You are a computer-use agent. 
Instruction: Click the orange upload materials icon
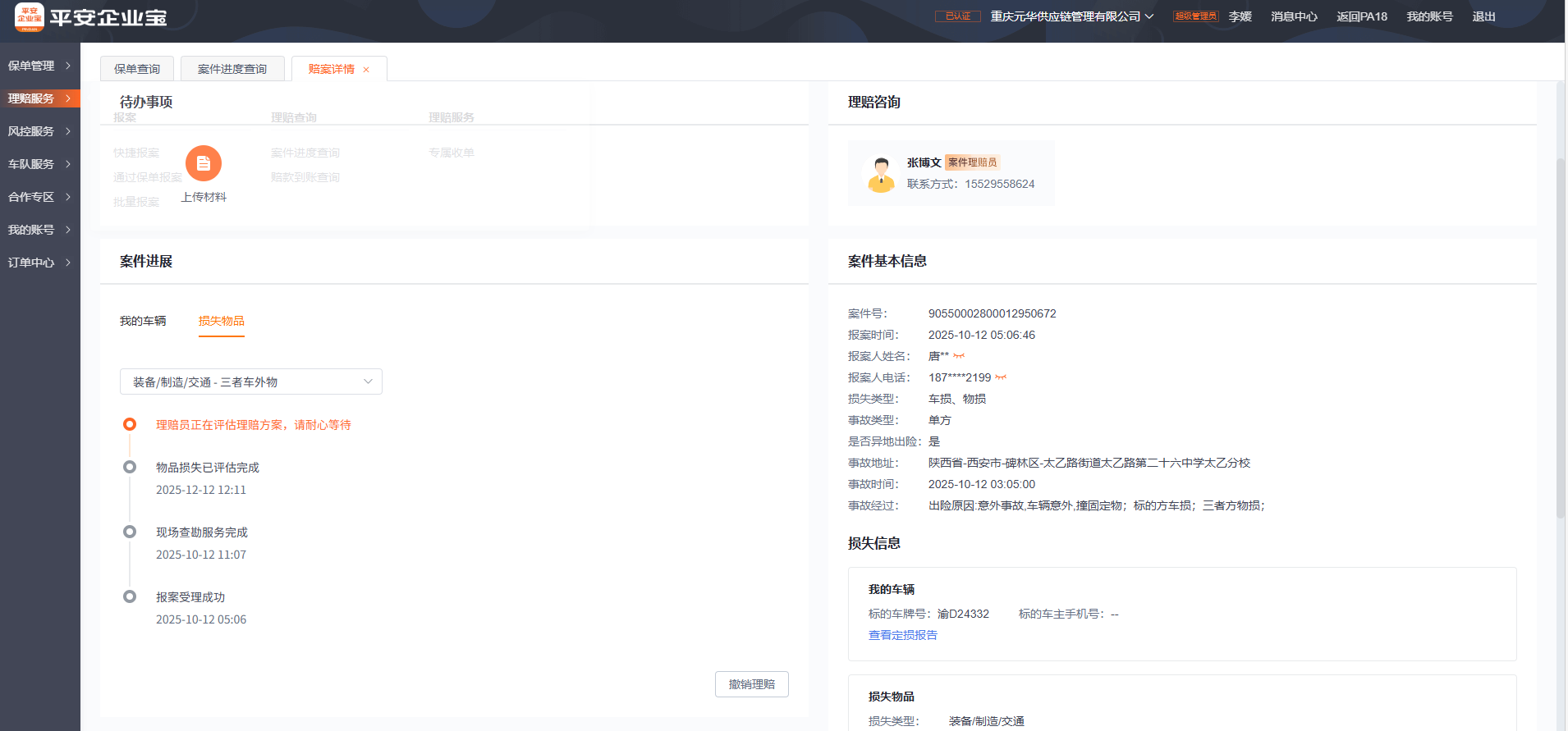(204, 163)
